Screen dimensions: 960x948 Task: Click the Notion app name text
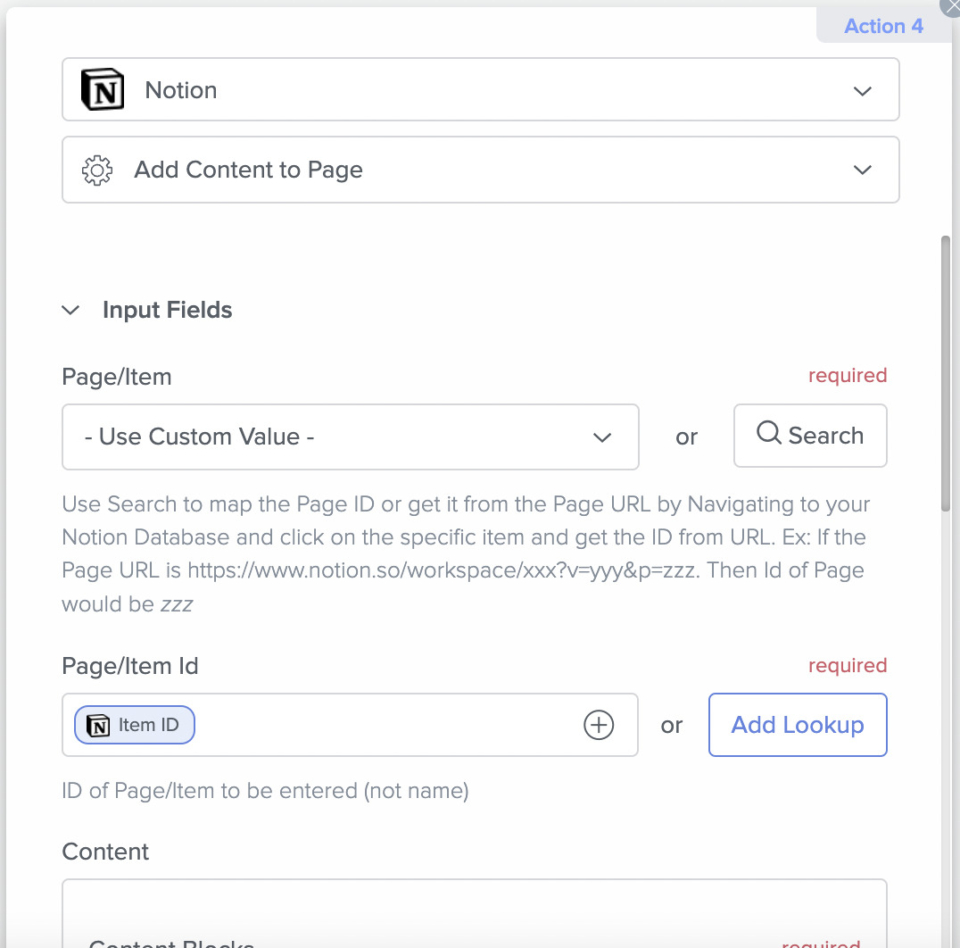[181, 90]
